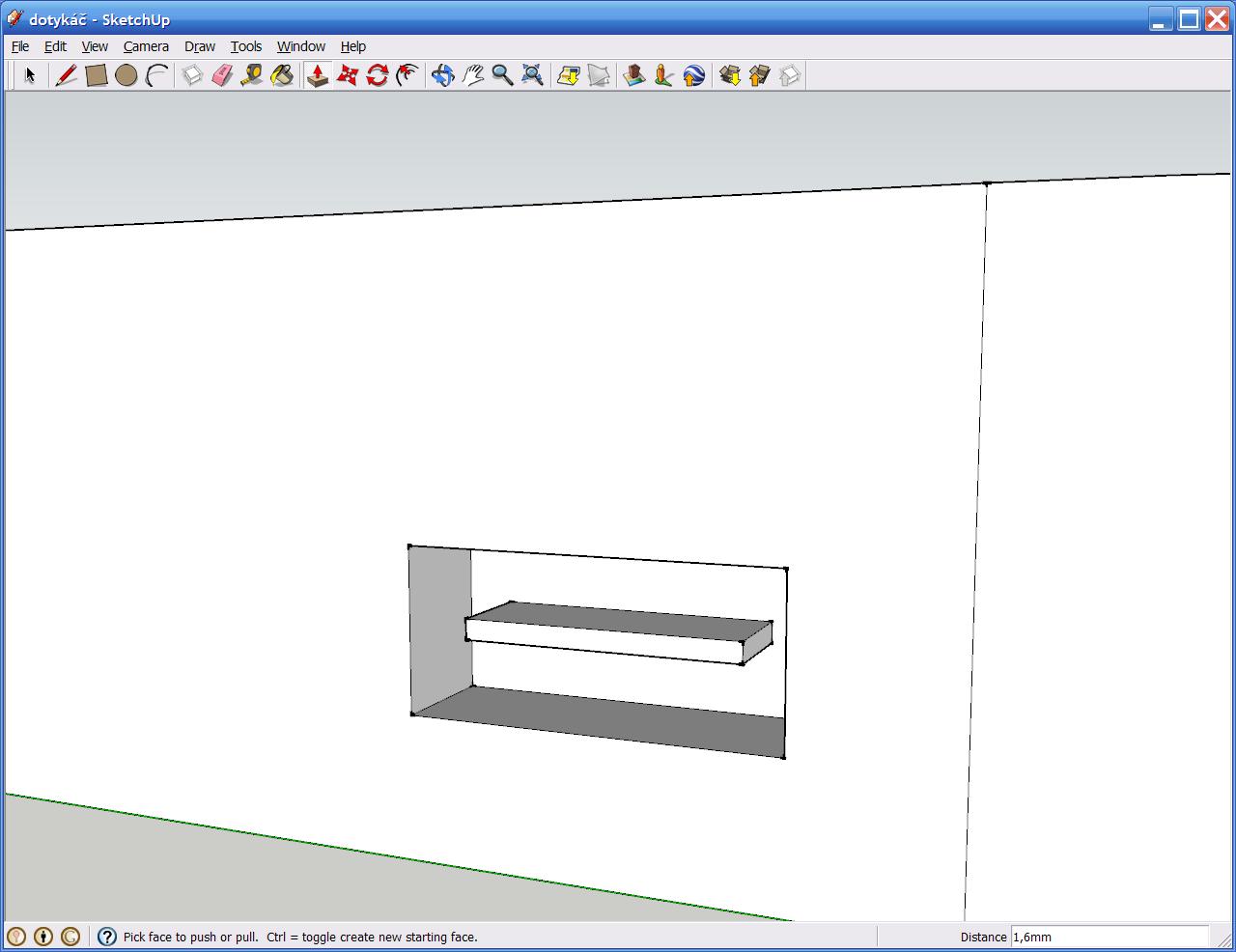
Task: Open the Camera menu
Action: click(x=146, y=46)
